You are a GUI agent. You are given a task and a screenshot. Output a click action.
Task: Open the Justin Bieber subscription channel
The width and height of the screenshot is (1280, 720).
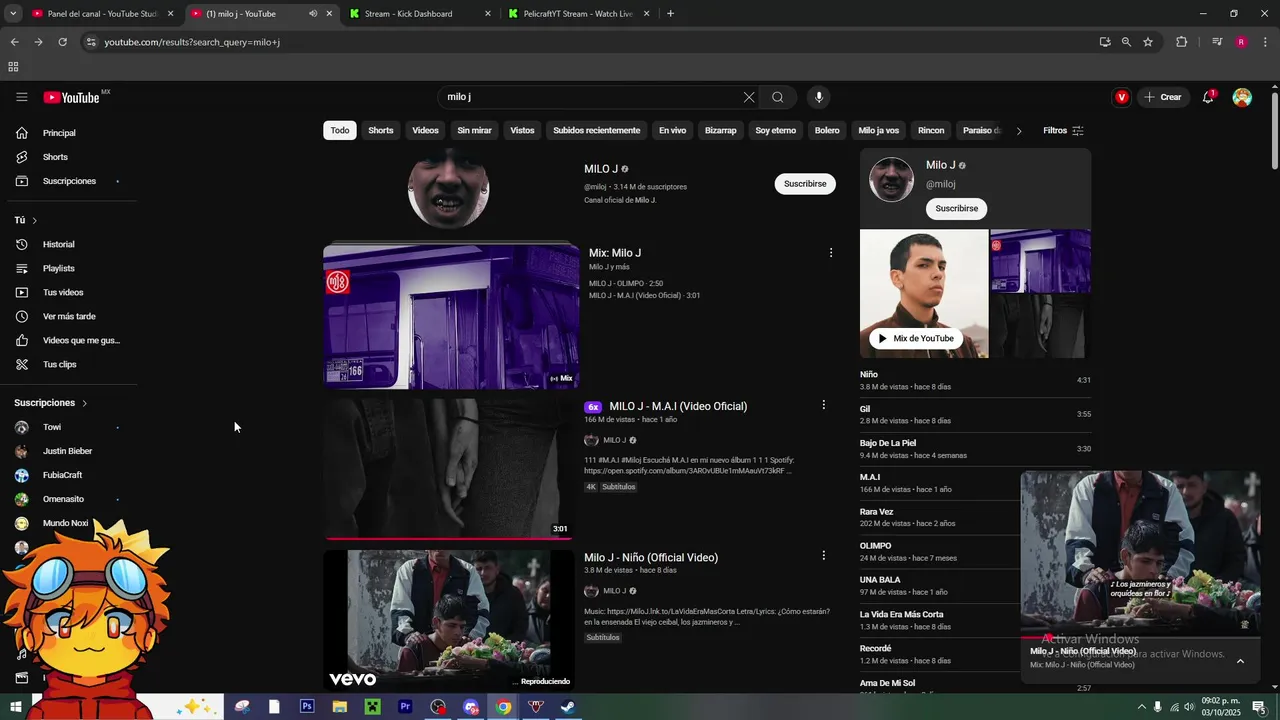(x=68, y=451)
